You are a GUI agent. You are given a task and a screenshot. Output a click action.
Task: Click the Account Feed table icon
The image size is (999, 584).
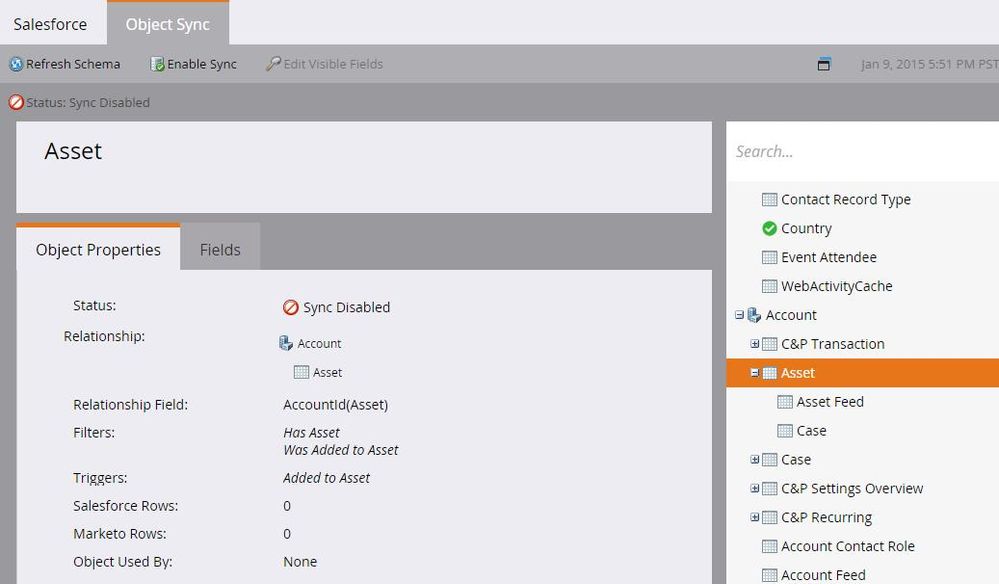pos(770,575)
